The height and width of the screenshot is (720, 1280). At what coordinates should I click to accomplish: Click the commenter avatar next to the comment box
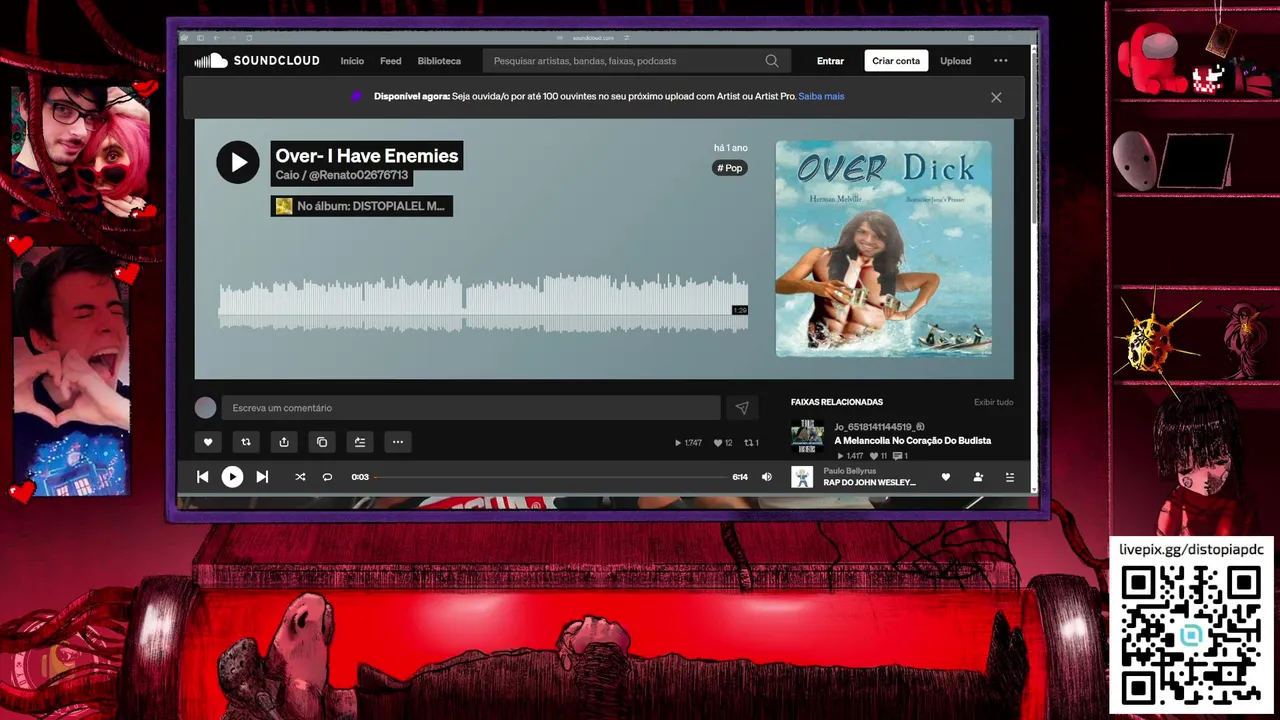[205, 407]
